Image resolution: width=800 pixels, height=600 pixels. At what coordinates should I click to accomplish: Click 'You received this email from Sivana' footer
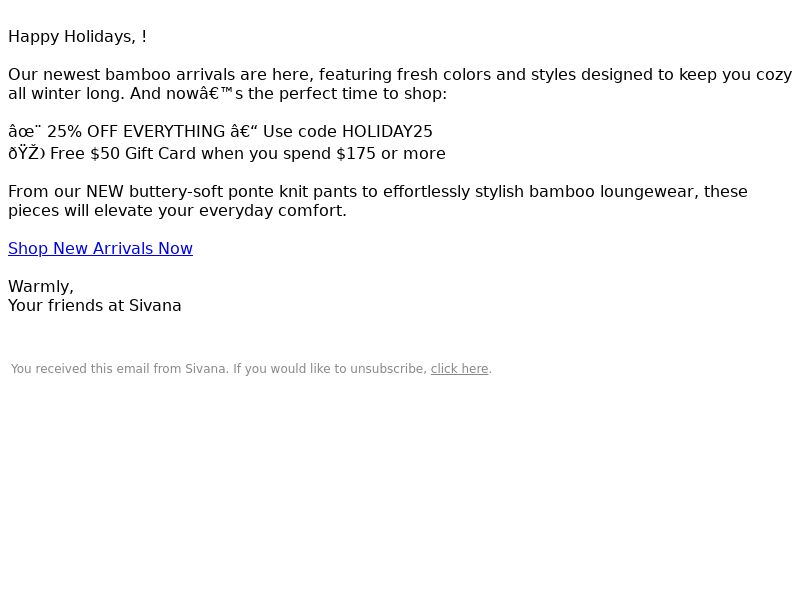[119, 369]
